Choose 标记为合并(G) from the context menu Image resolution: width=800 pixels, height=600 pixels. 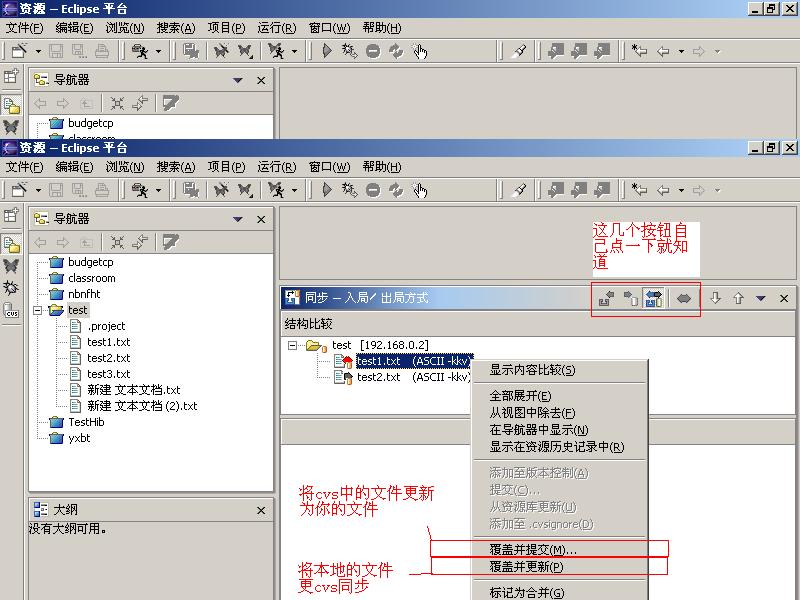click(x=559, y=592)
